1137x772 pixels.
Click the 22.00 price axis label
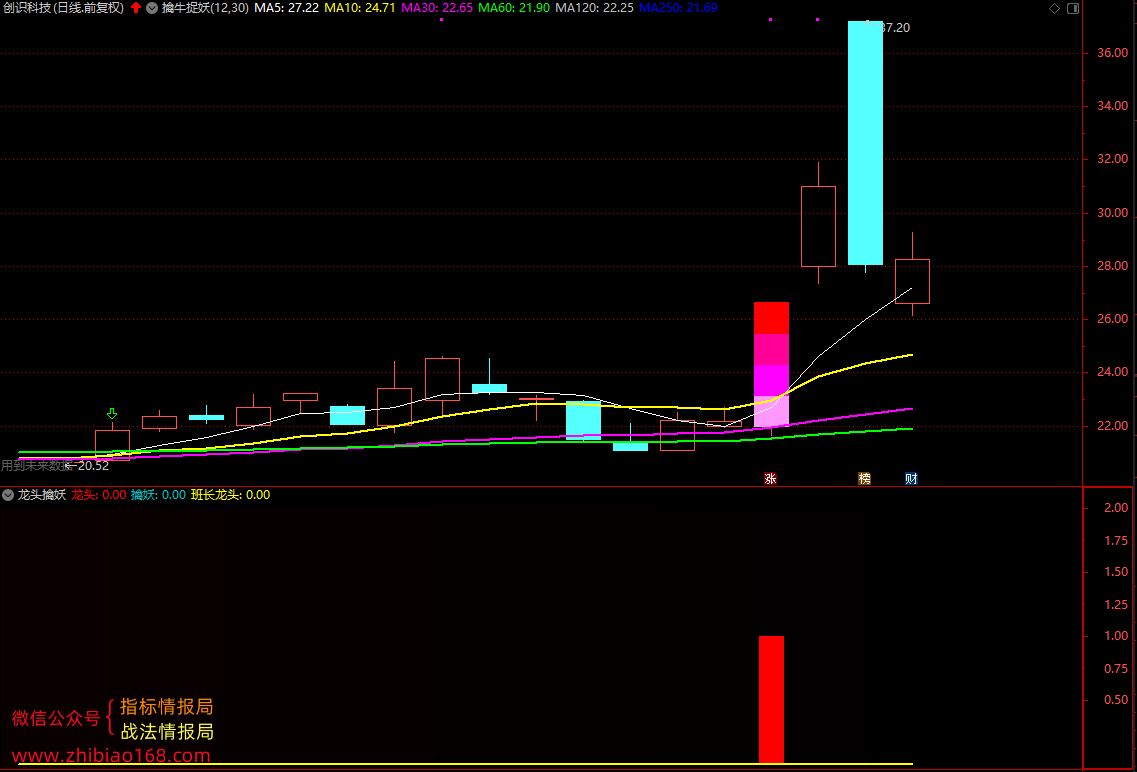pos(1112,426)
